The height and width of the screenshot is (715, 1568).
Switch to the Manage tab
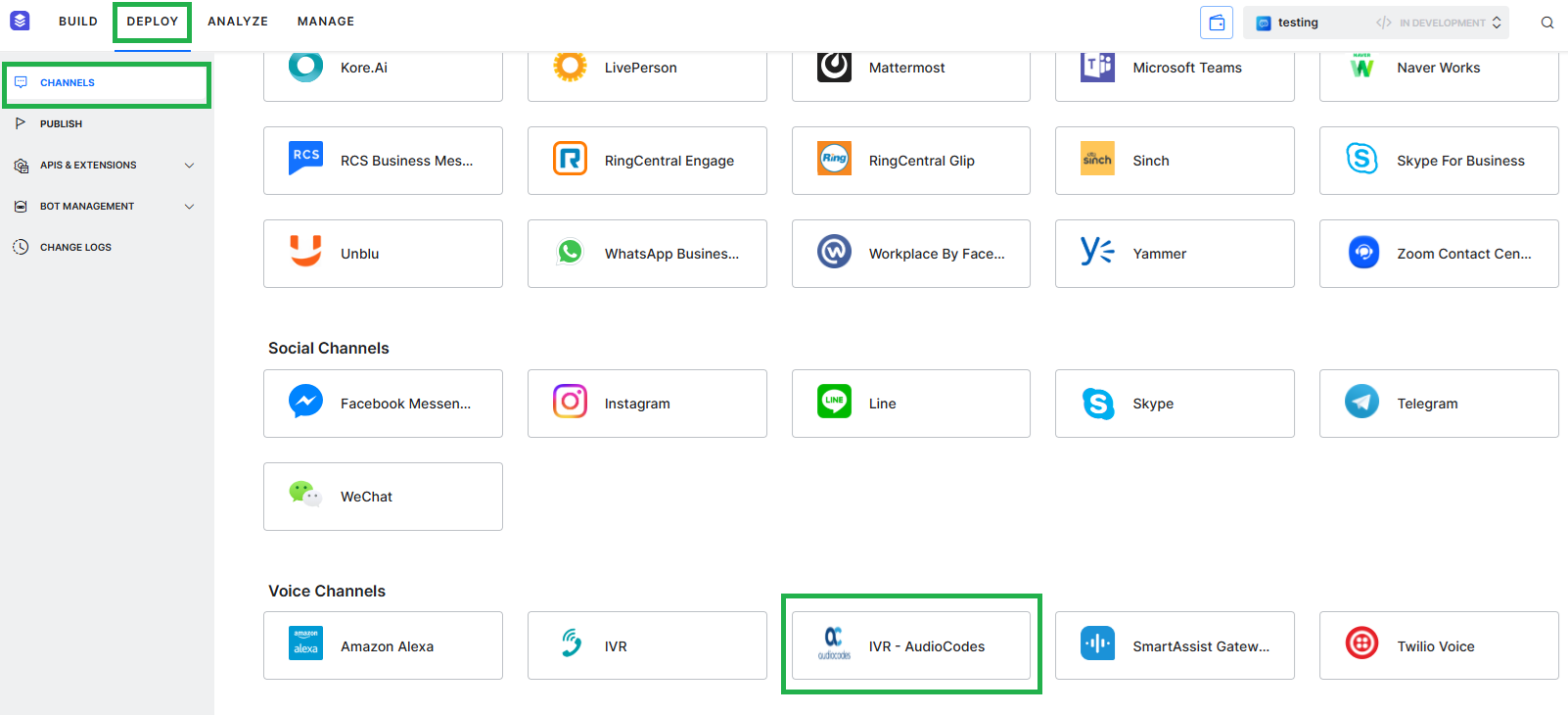(x=326, y=22)
